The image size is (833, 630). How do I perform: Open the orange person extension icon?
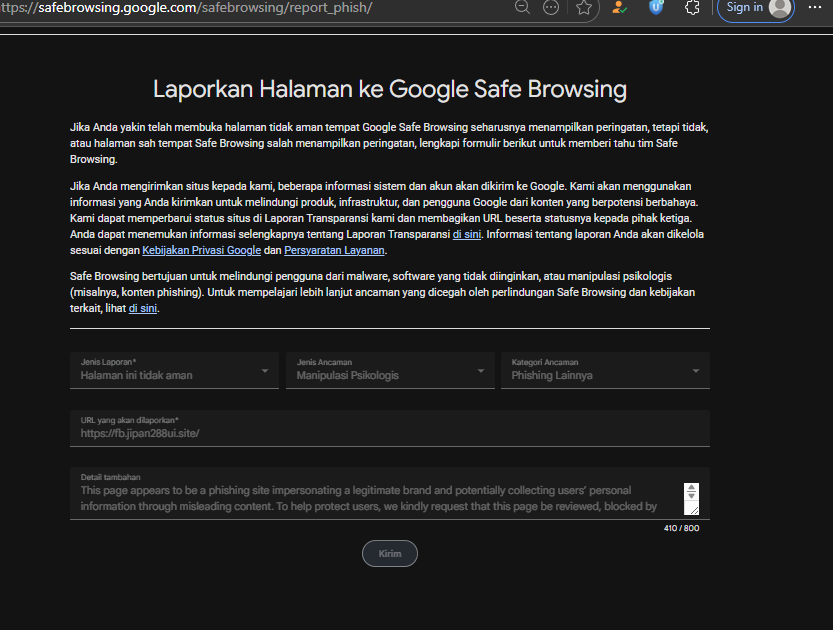(x=619, y=7)
